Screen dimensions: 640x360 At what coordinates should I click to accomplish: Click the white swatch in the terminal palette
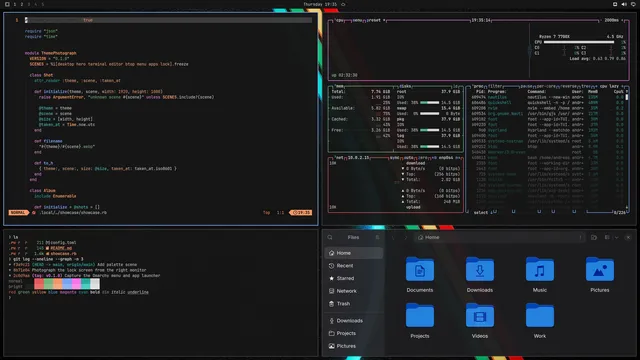(x=95, y=284)
